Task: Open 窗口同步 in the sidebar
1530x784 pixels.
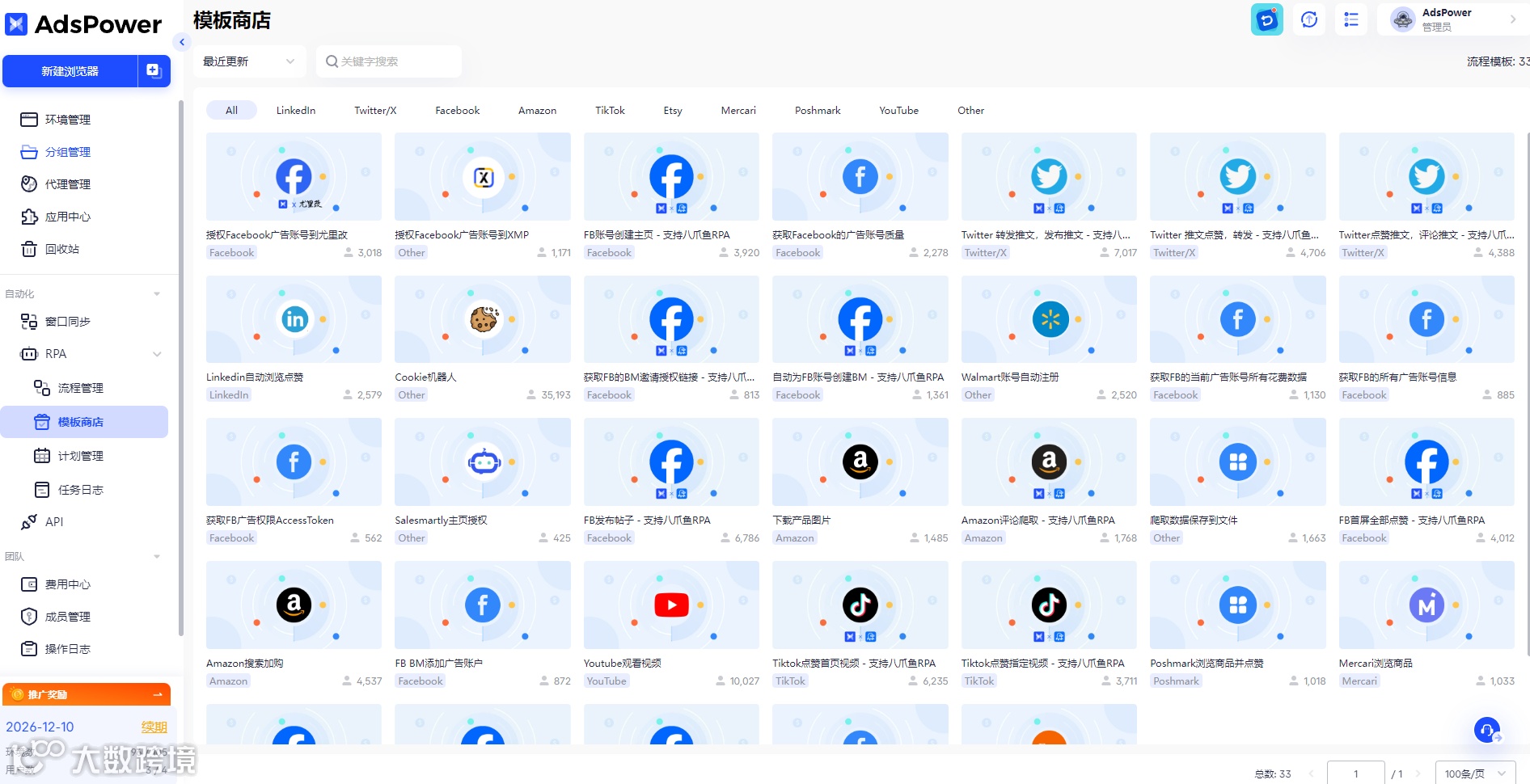Action: pos(68,322)
